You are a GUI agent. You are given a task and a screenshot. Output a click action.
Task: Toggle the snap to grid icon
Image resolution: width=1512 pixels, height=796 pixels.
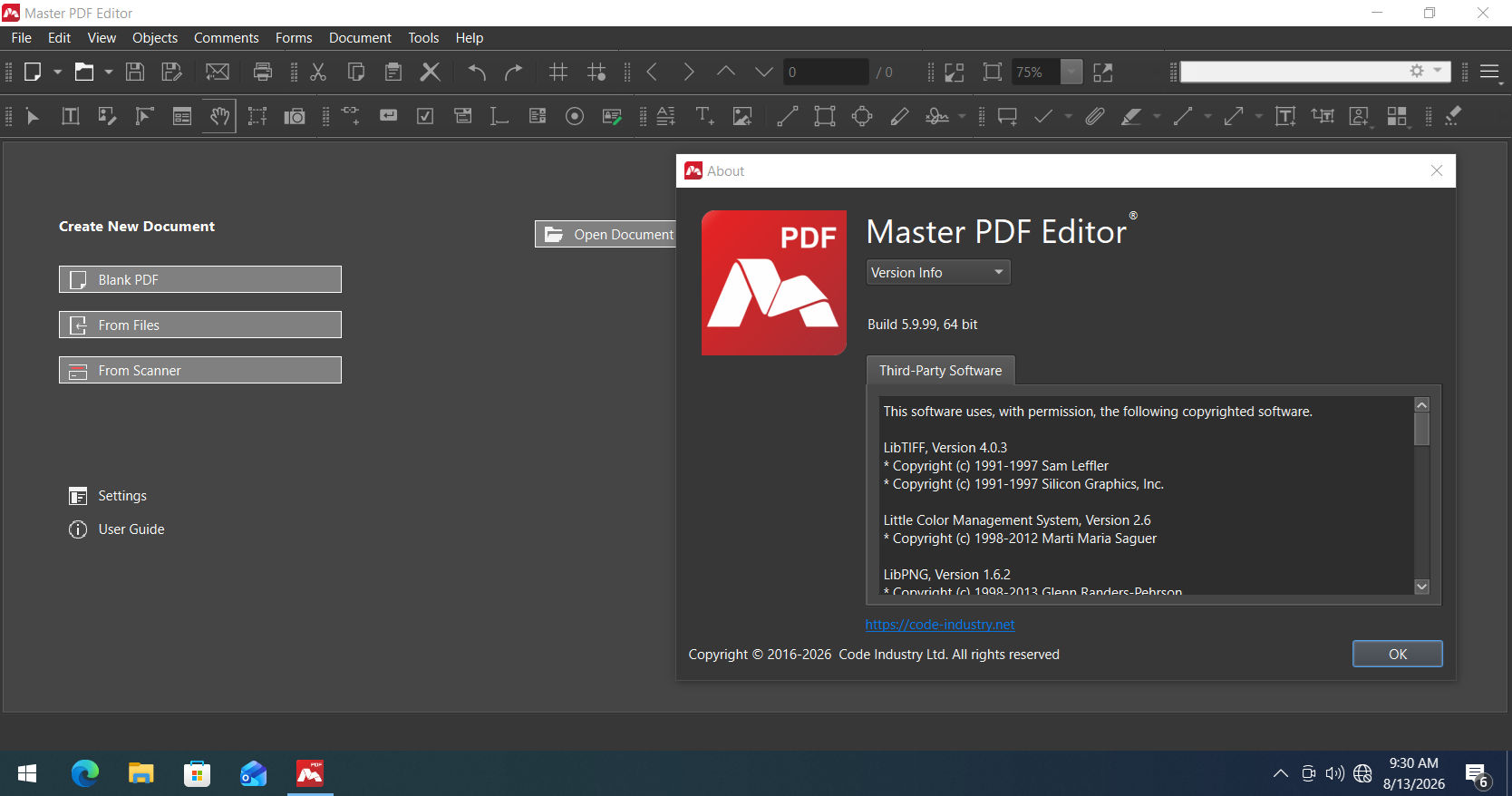(596, 72)
